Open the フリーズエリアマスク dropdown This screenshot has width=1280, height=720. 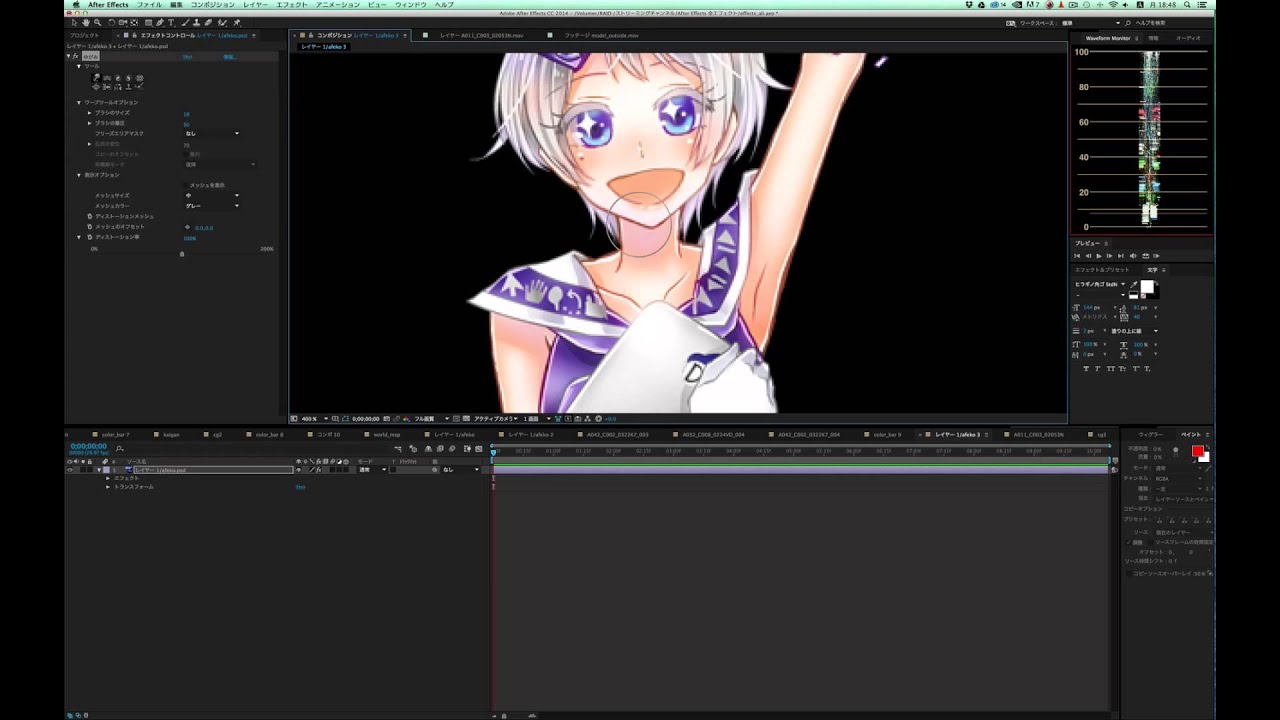(212, 133)
